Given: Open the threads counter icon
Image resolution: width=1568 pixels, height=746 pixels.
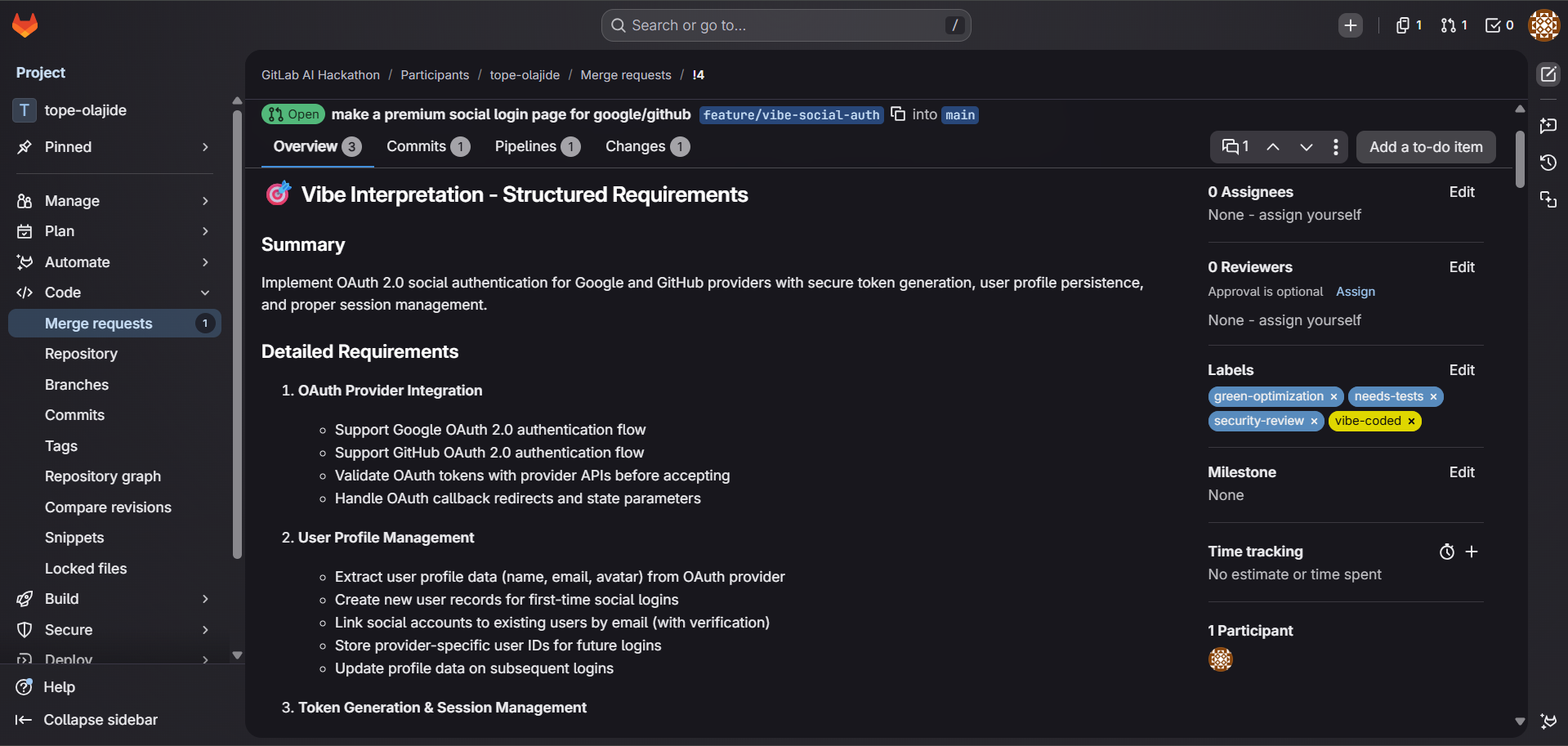Looking at the screenshot, I should (x=1235, y=147).
